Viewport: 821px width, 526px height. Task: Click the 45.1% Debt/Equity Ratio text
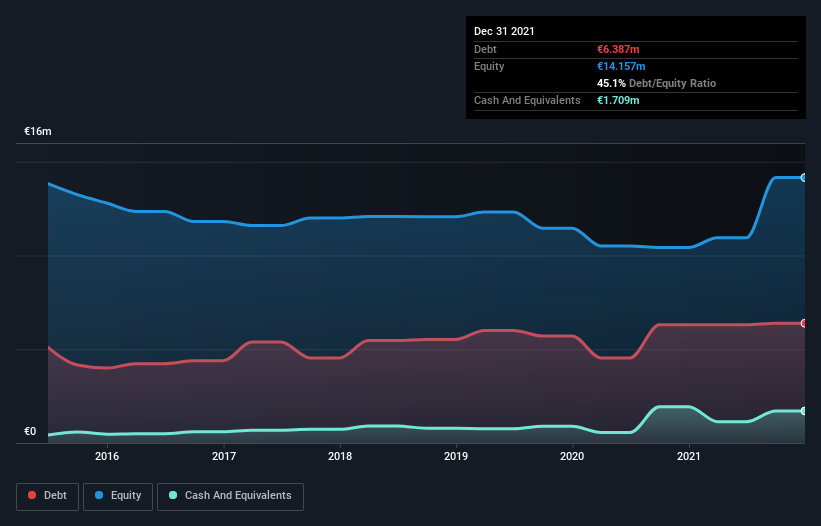point(657,83)
